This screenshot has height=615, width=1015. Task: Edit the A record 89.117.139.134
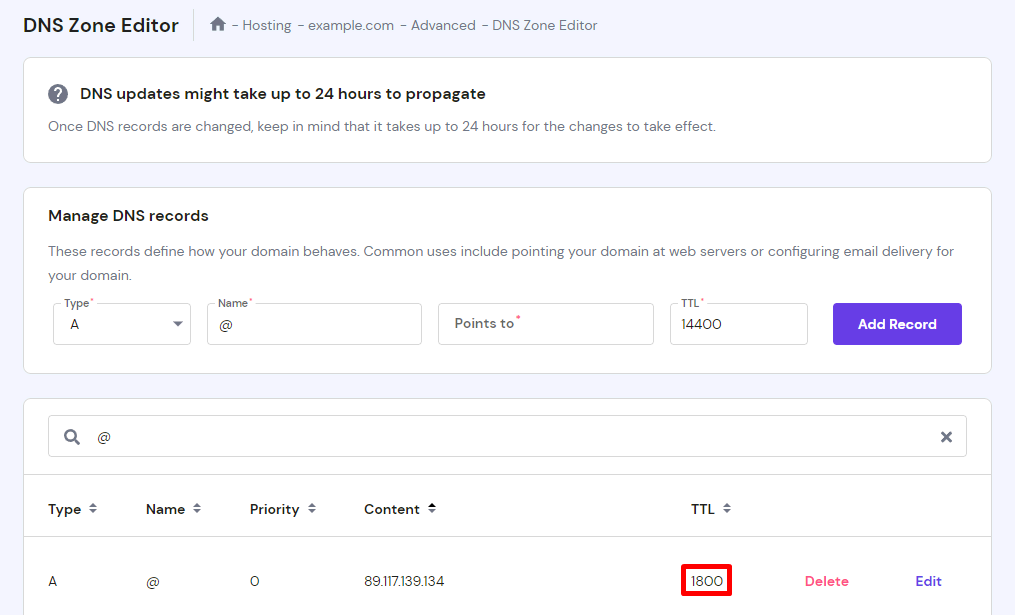928,581
